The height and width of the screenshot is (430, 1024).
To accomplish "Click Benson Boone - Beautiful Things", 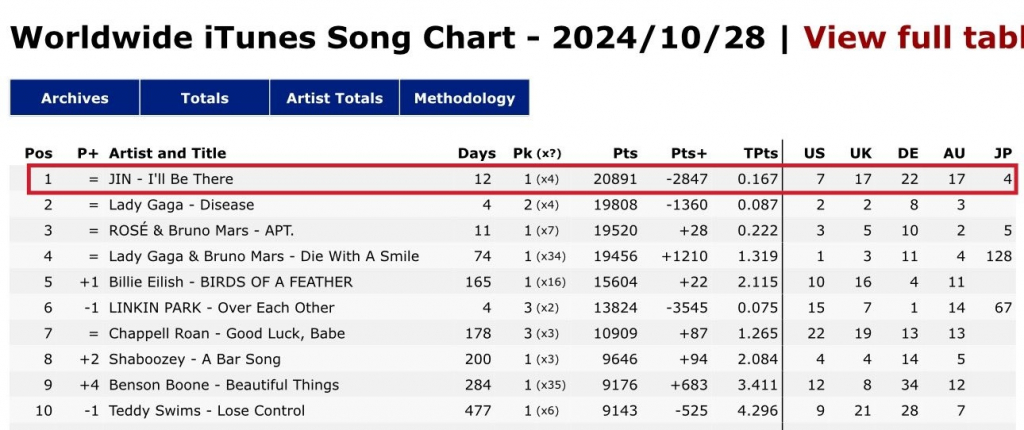I will pos(224,385).
